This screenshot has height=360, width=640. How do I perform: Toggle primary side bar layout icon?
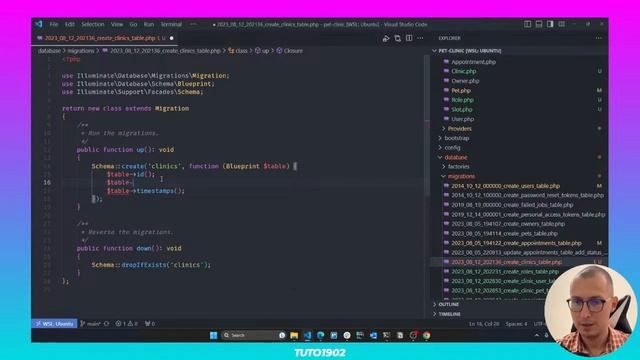[x=527, y=24]
